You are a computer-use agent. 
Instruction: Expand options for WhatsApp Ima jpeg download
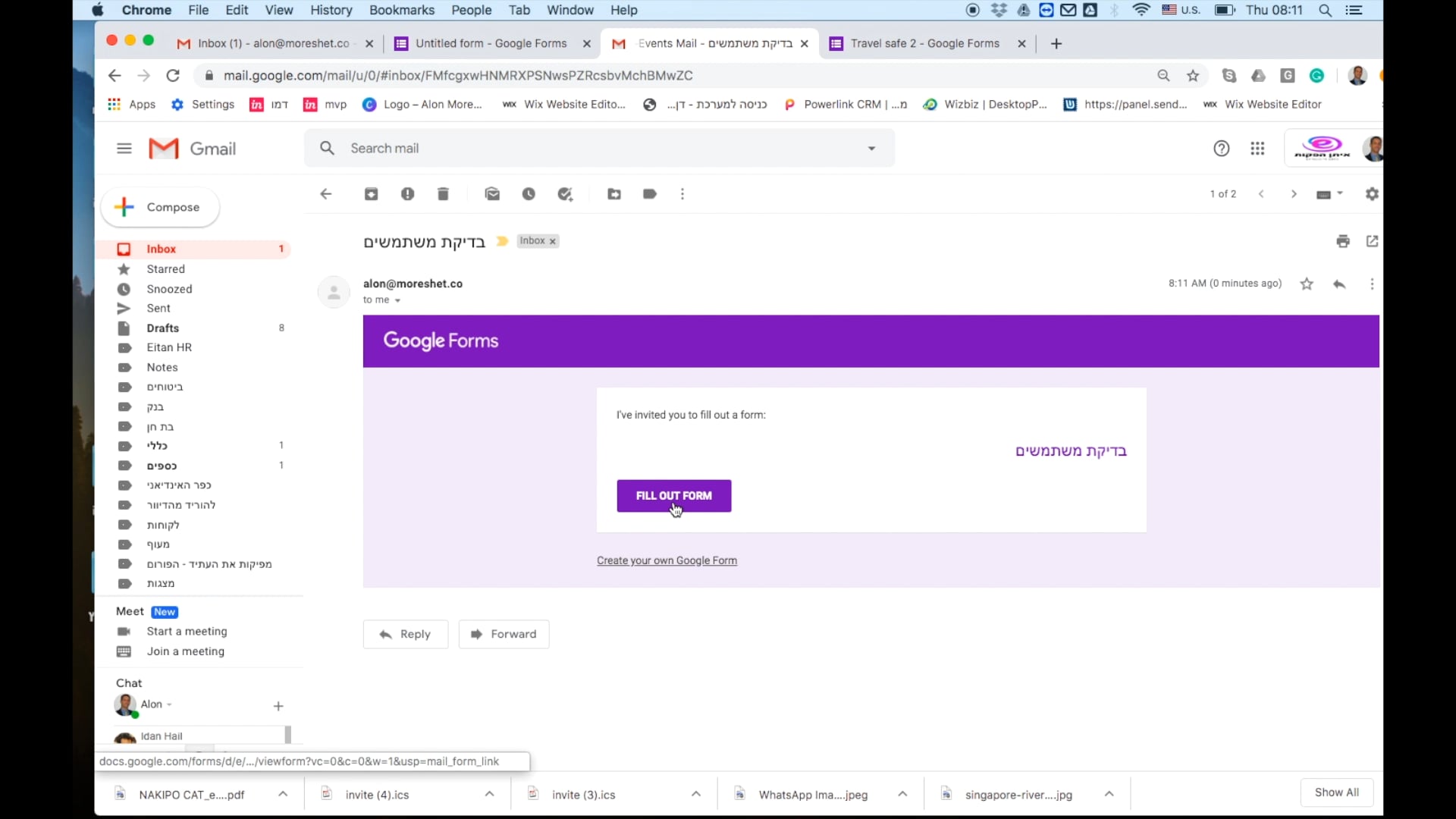(x=902, y=794)
